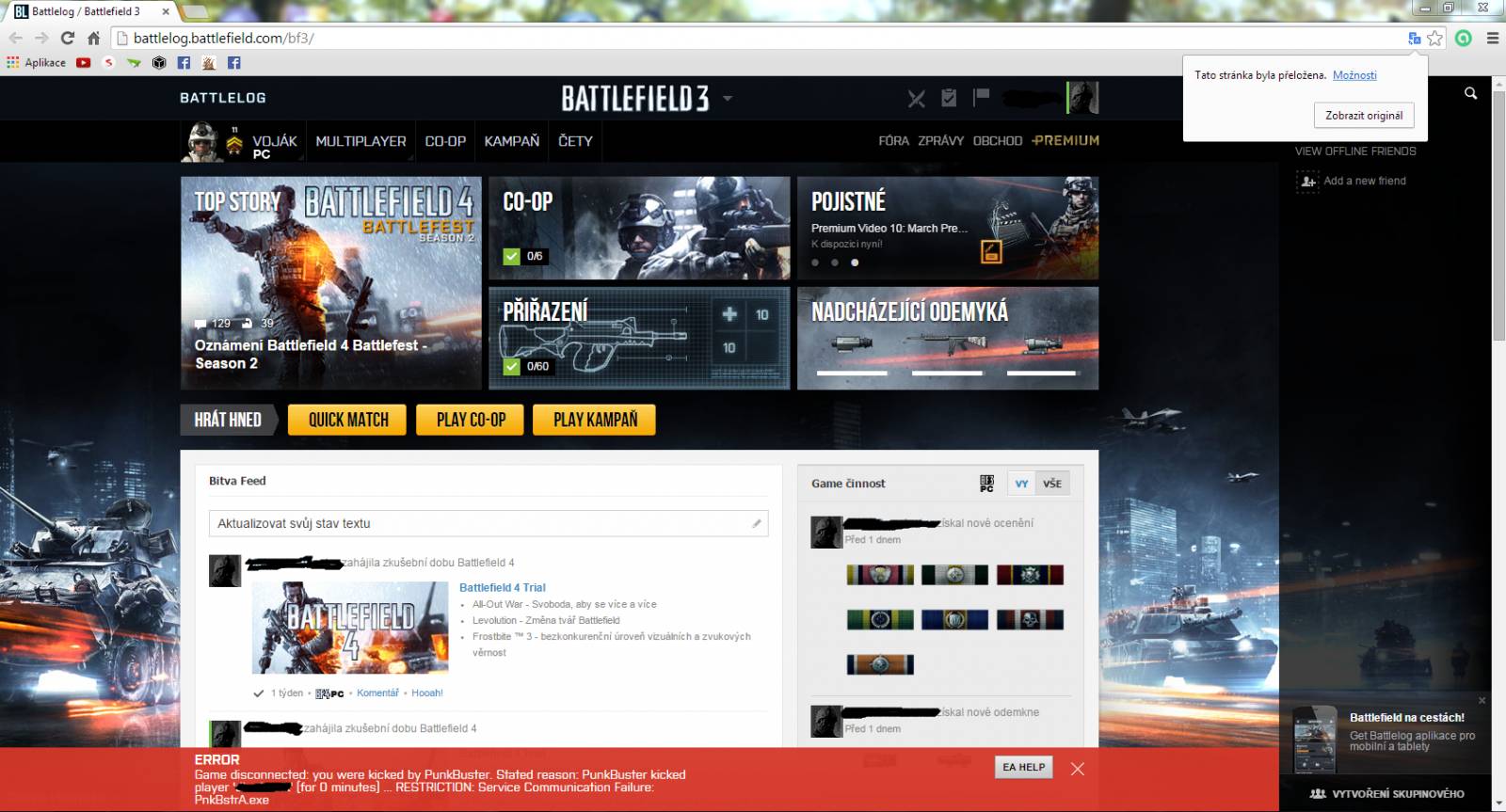Open the PŘIŘAZENÍ assignments tile
1506x812 pixels.
point(639,338)
